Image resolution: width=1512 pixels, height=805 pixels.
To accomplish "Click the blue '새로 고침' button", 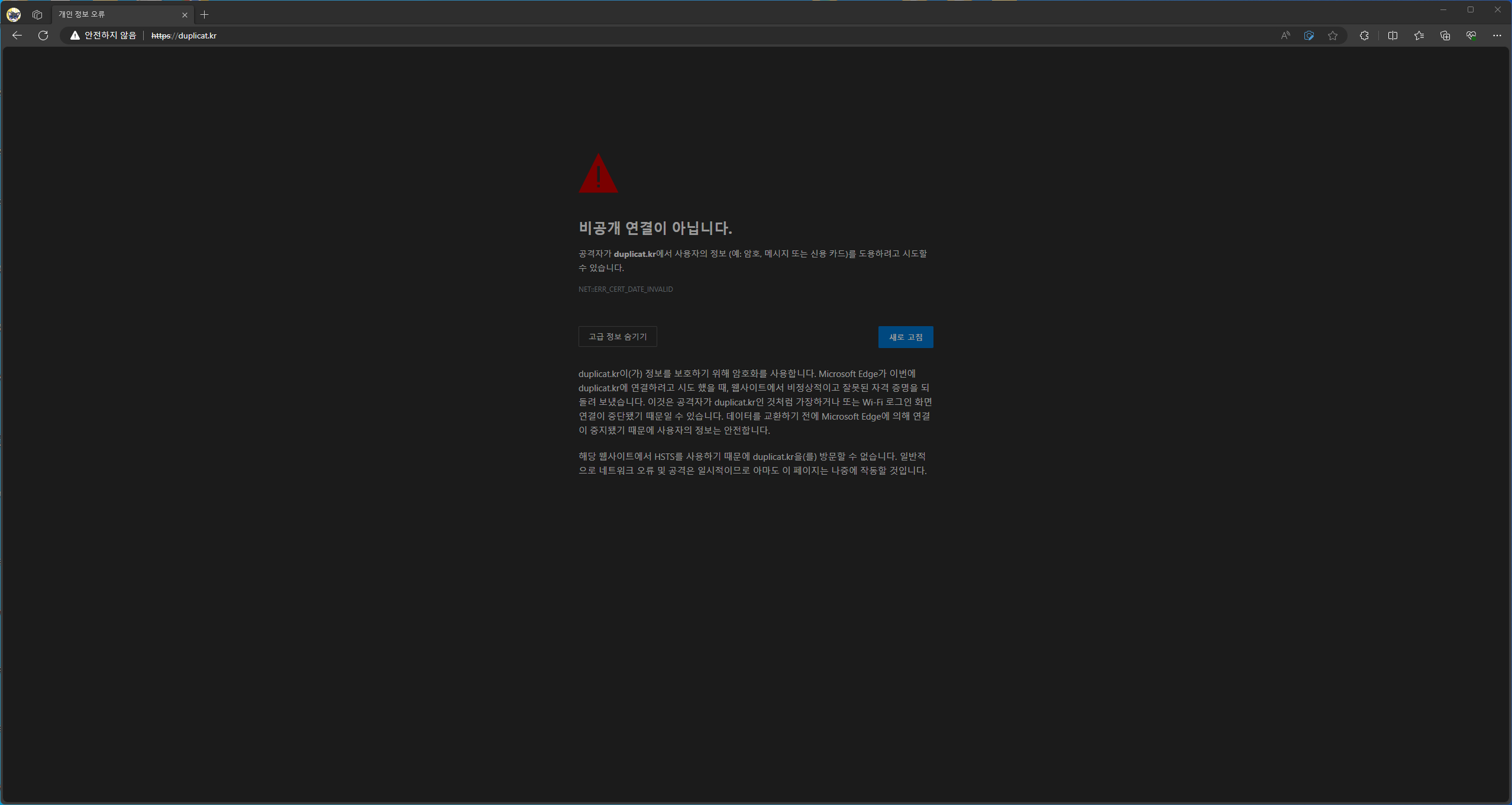I will (x=905, y=337).
